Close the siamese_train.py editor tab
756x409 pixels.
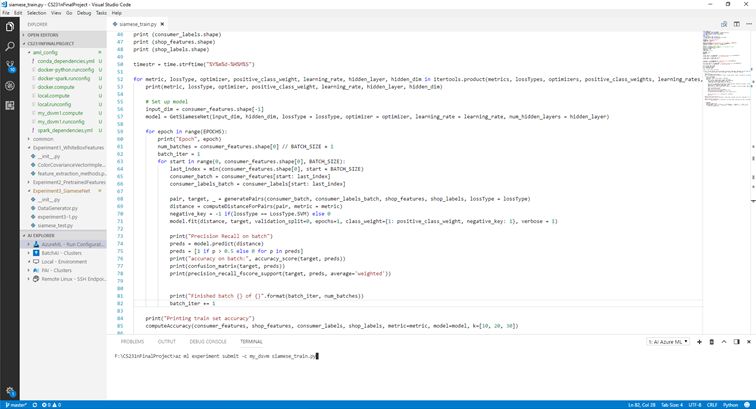pyautogui.click(x=162, y=24)
